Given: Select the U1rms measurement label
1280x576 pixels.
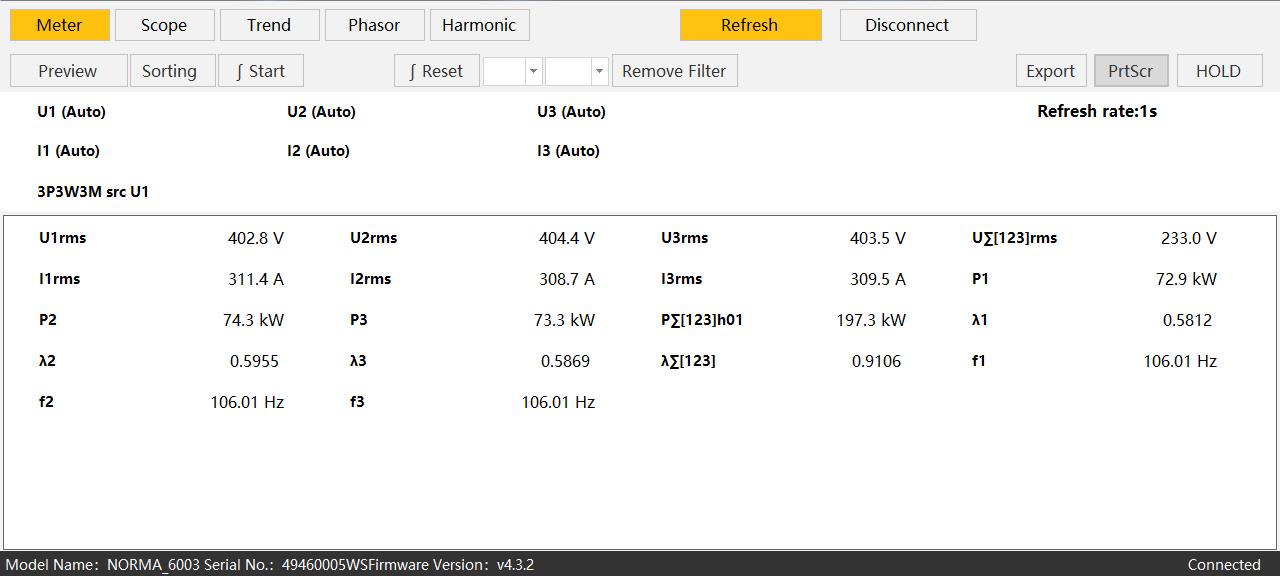Looking at the screenshot, I should (x=63, y=238).
